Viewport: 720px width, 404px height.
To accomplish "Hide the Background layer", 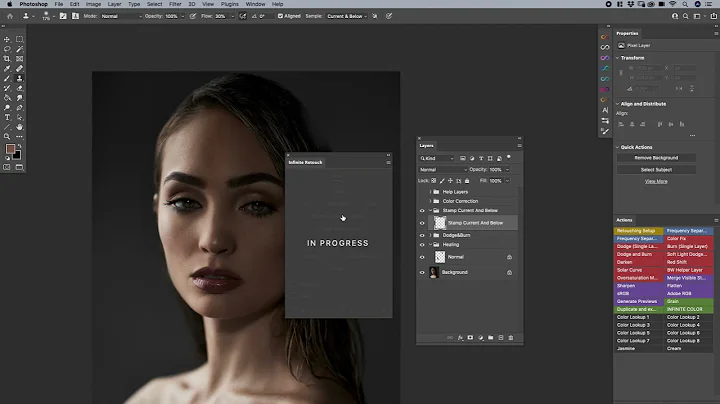I will [x=422, y=273].
